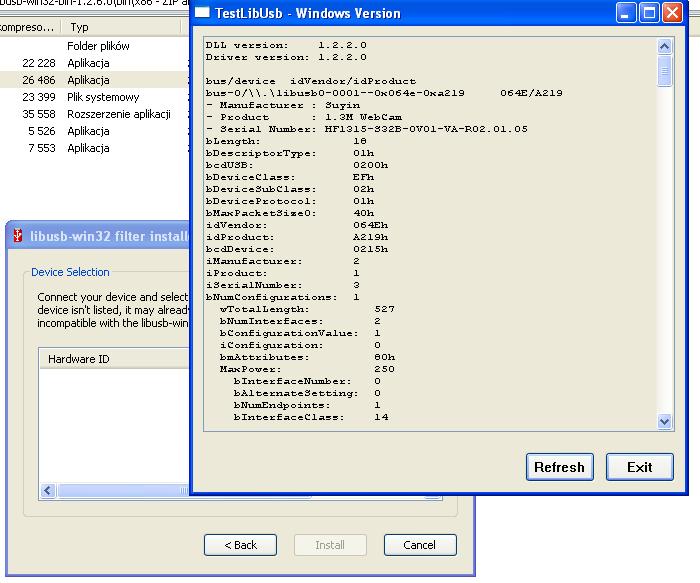Select the Aplikacja row sized 5 526
700x583 pixels.
(94, 131)
